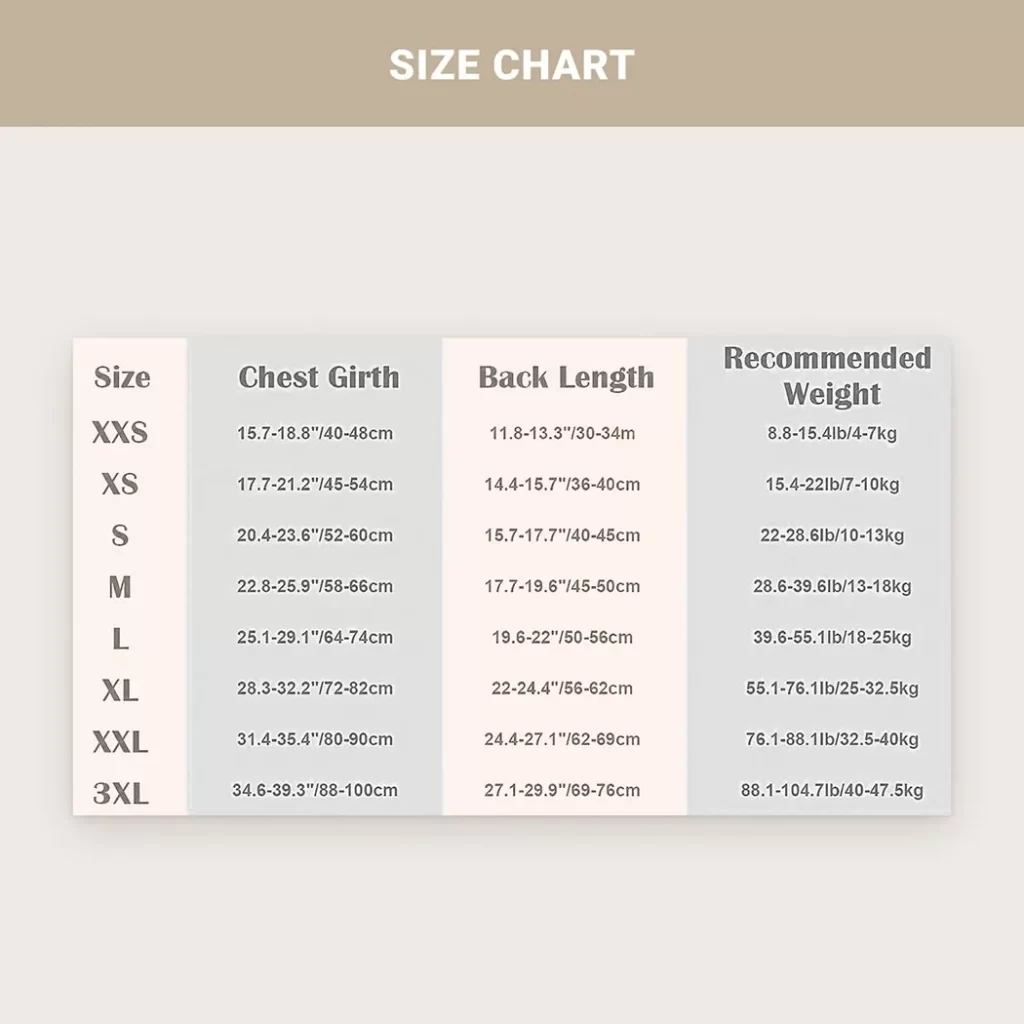Select the L size label
Image resolution: width=1024 pixels, height=1024 pixels.
(x=120, y=638)
